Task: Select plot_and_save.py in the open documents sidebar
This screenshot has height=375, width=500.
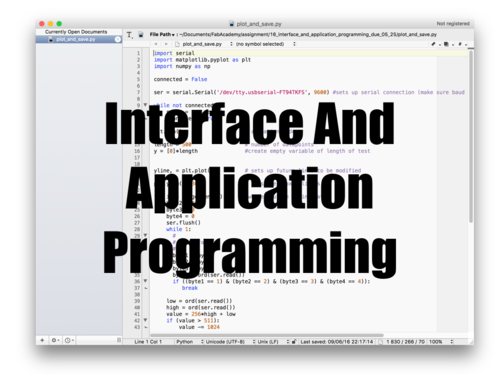Action: pyautogui.click(x=79, y=39)
